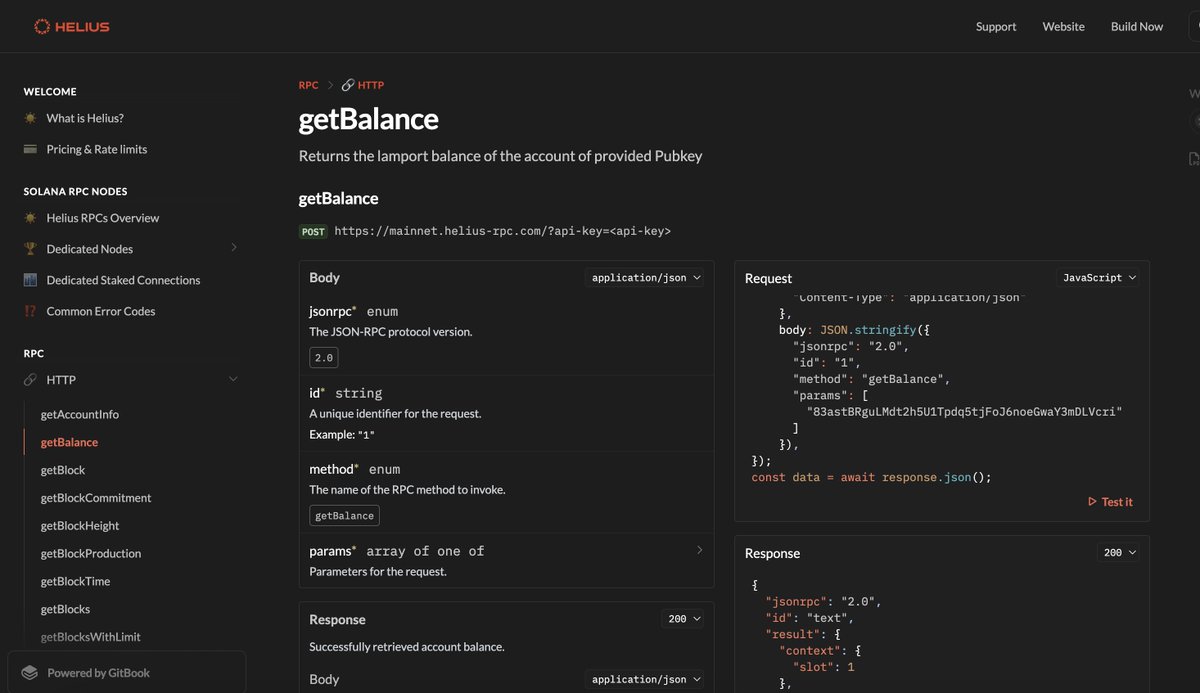
Task: Click the const data = await response.json() line
Action: (x=871, y=477)
